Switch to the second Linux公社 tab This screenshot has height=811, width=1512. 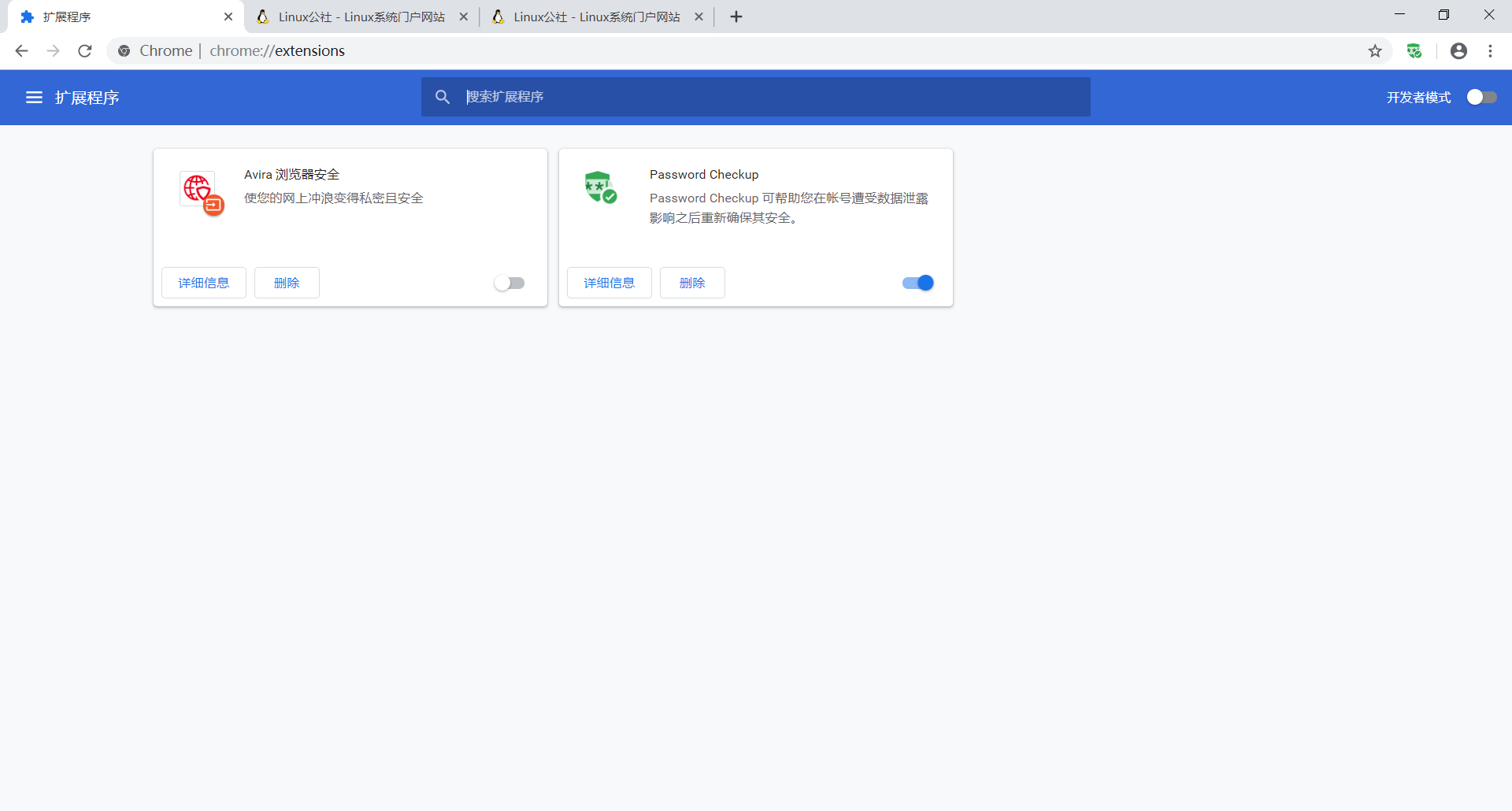point(596,17)
